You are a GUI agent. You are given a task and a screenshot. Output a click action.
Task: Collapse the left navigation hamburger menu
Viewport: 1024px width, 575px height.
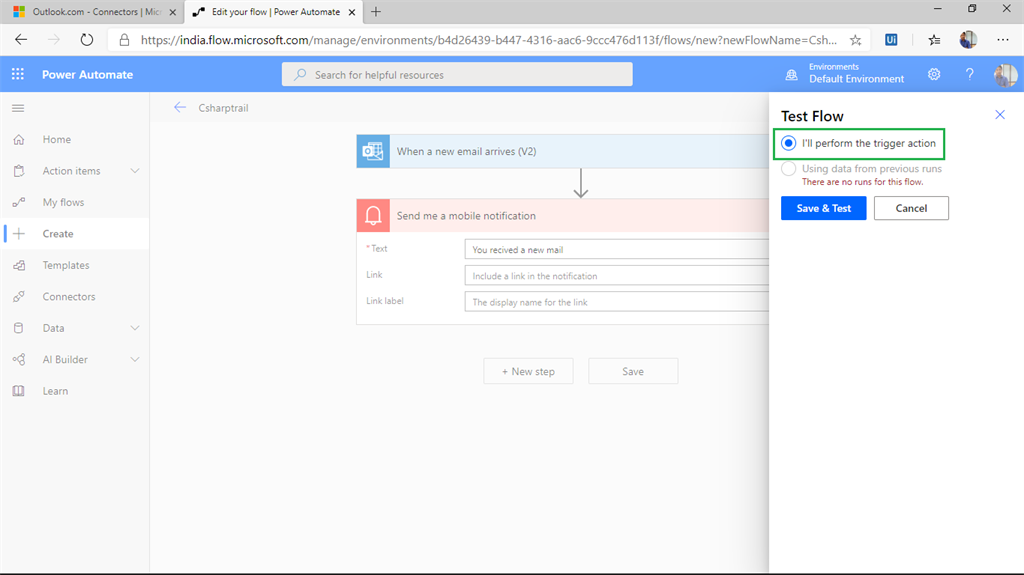click(x=18, y=108)
